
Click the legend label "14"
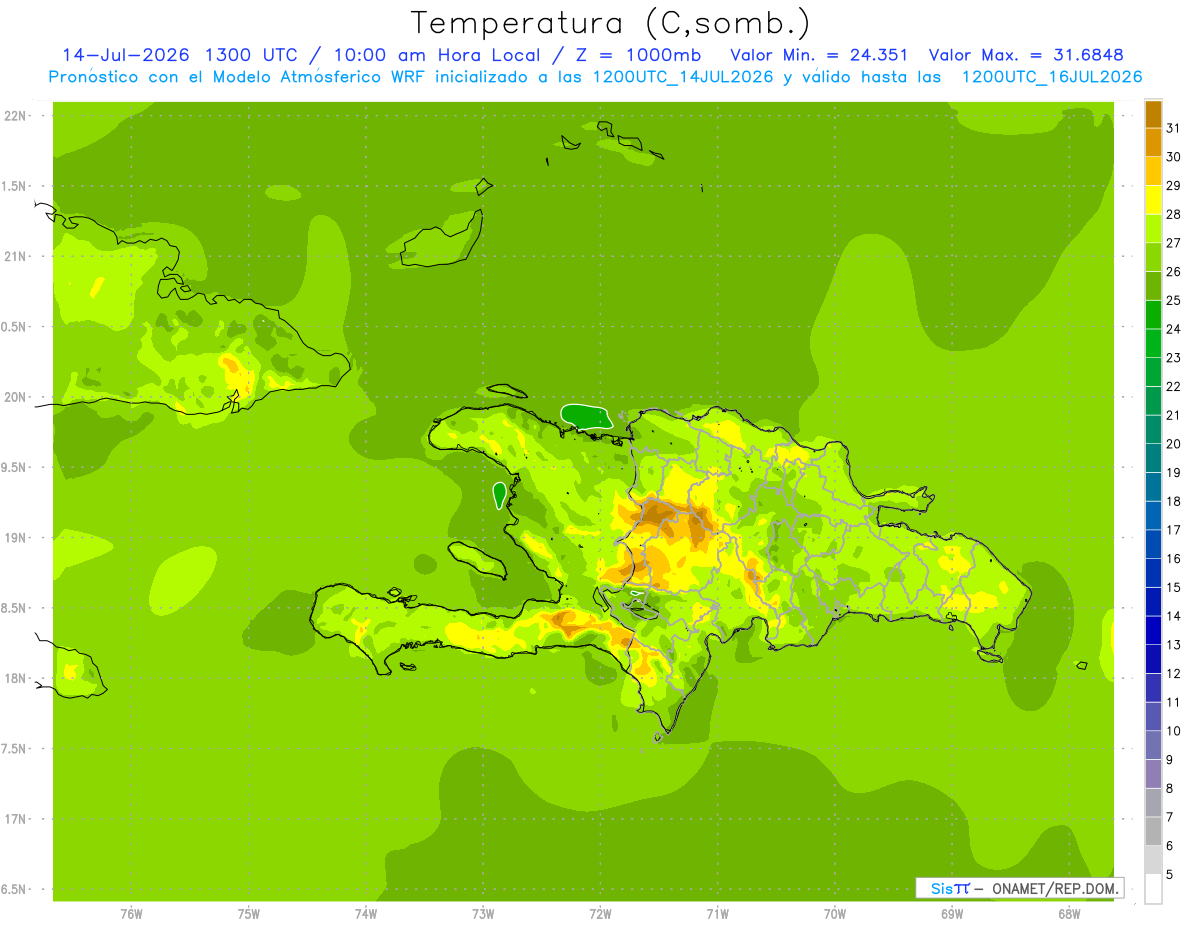click(x=1173, y=616)
